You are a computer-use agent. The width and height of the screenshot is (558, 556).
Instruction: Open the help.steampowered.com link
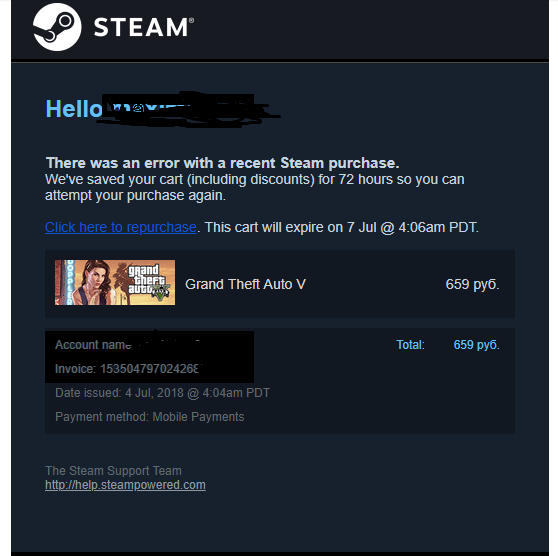pos(125,485)
